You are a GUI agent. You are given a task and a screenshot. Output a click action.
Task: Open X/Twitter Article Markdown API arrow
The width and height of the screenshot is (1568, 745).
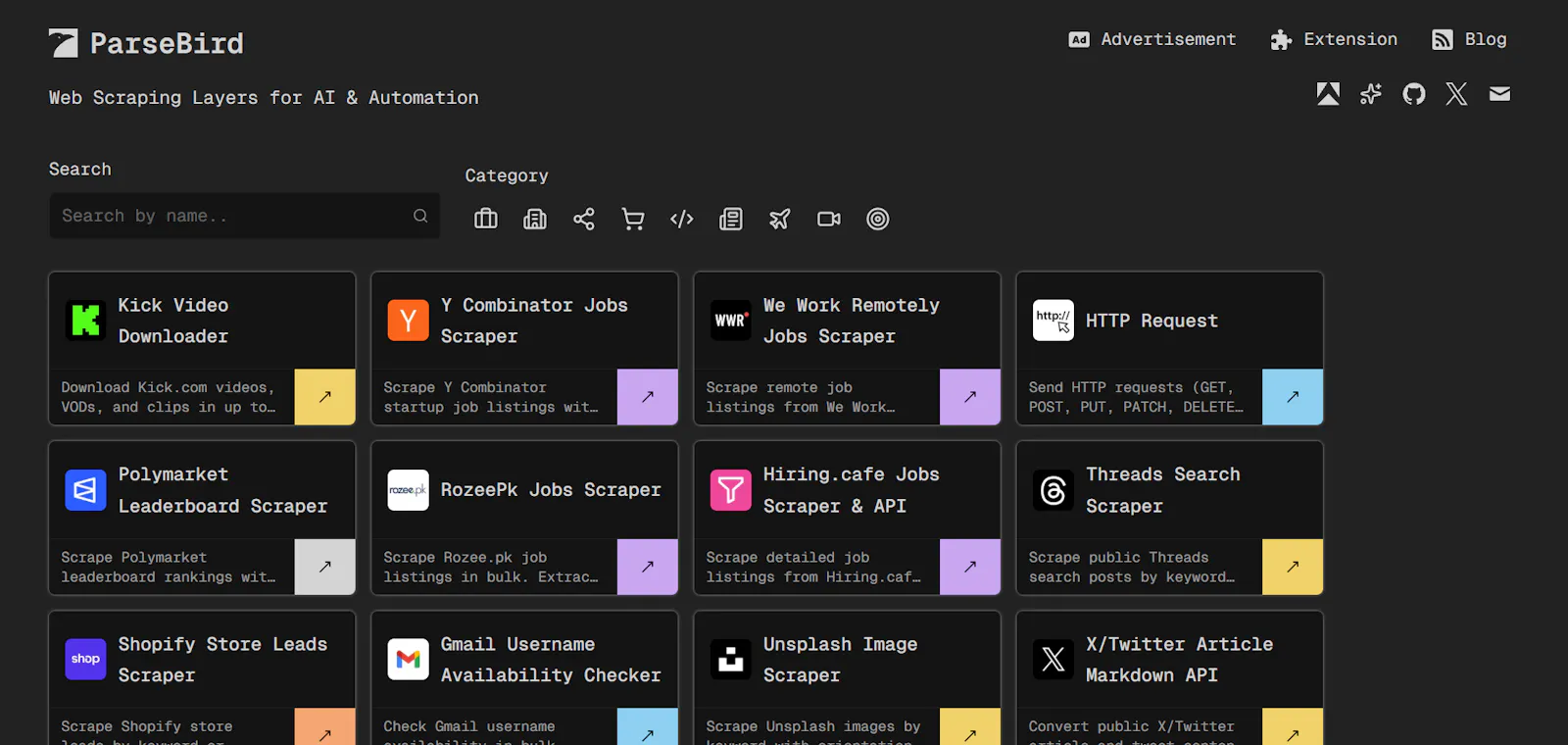tap(1292, 727)
